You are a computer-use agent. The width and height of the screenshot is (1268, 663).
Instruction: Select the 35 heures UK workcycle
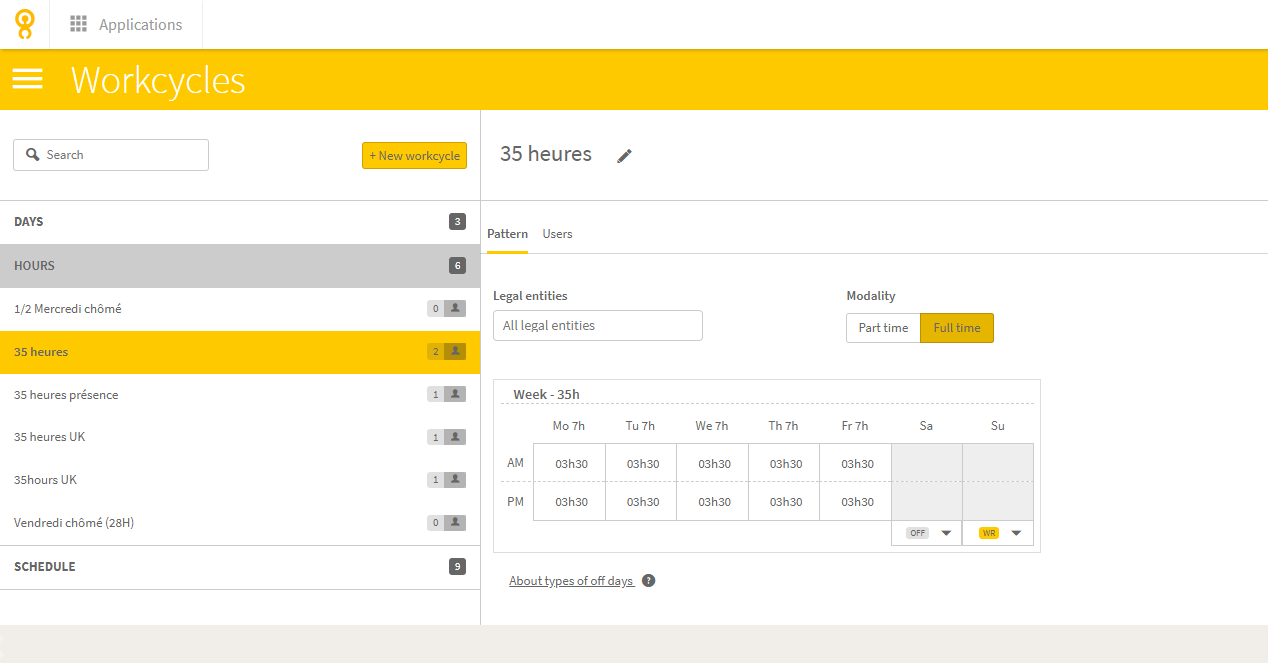tap(240, 437)
